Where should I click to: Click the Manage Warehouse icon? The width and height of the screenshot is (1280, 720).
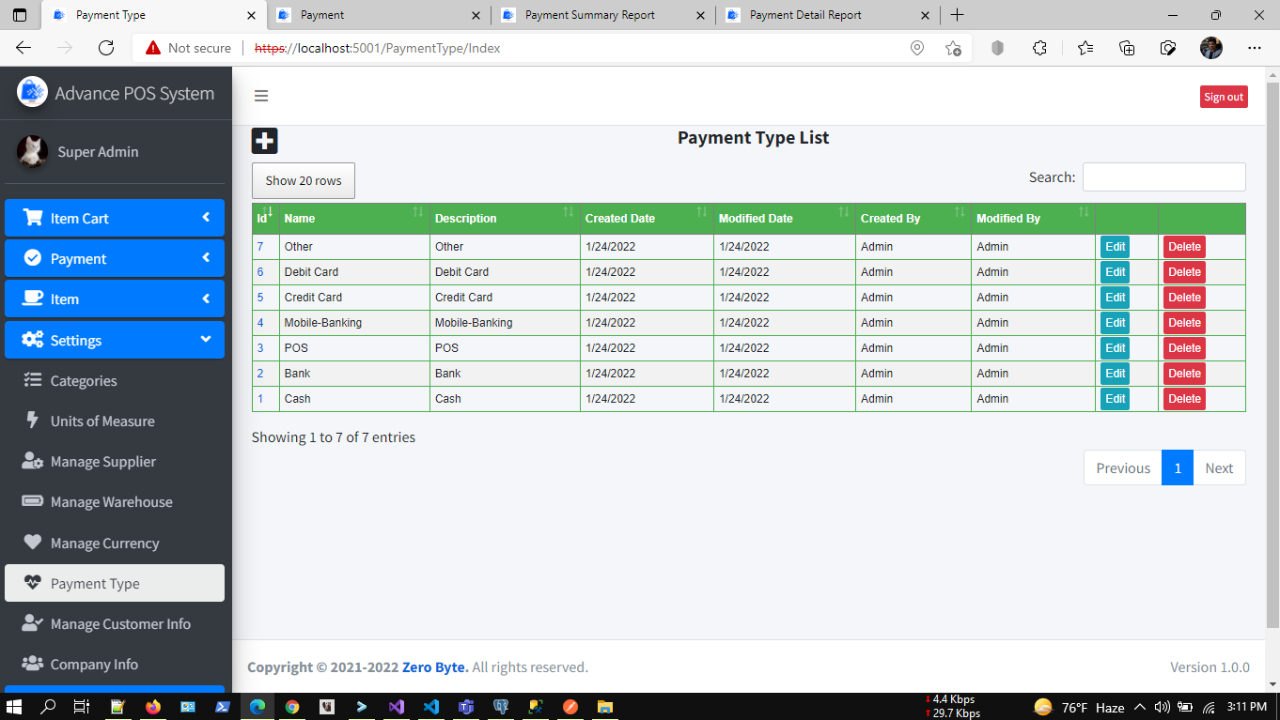click(x=31, y=502)
